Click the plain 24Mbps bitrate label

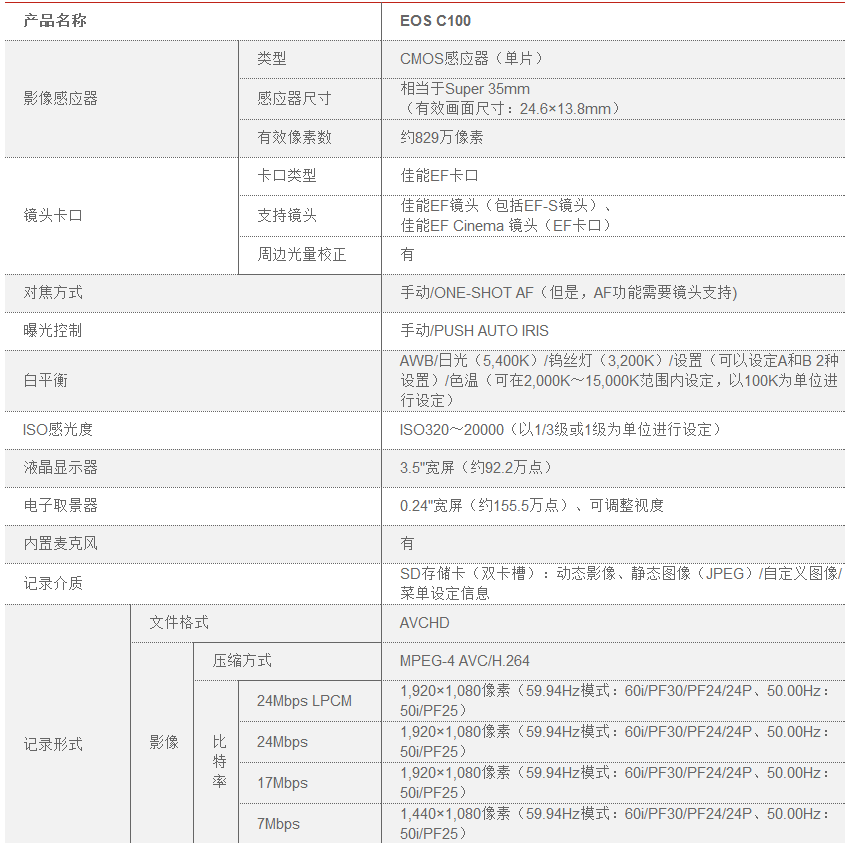point(282,742)
